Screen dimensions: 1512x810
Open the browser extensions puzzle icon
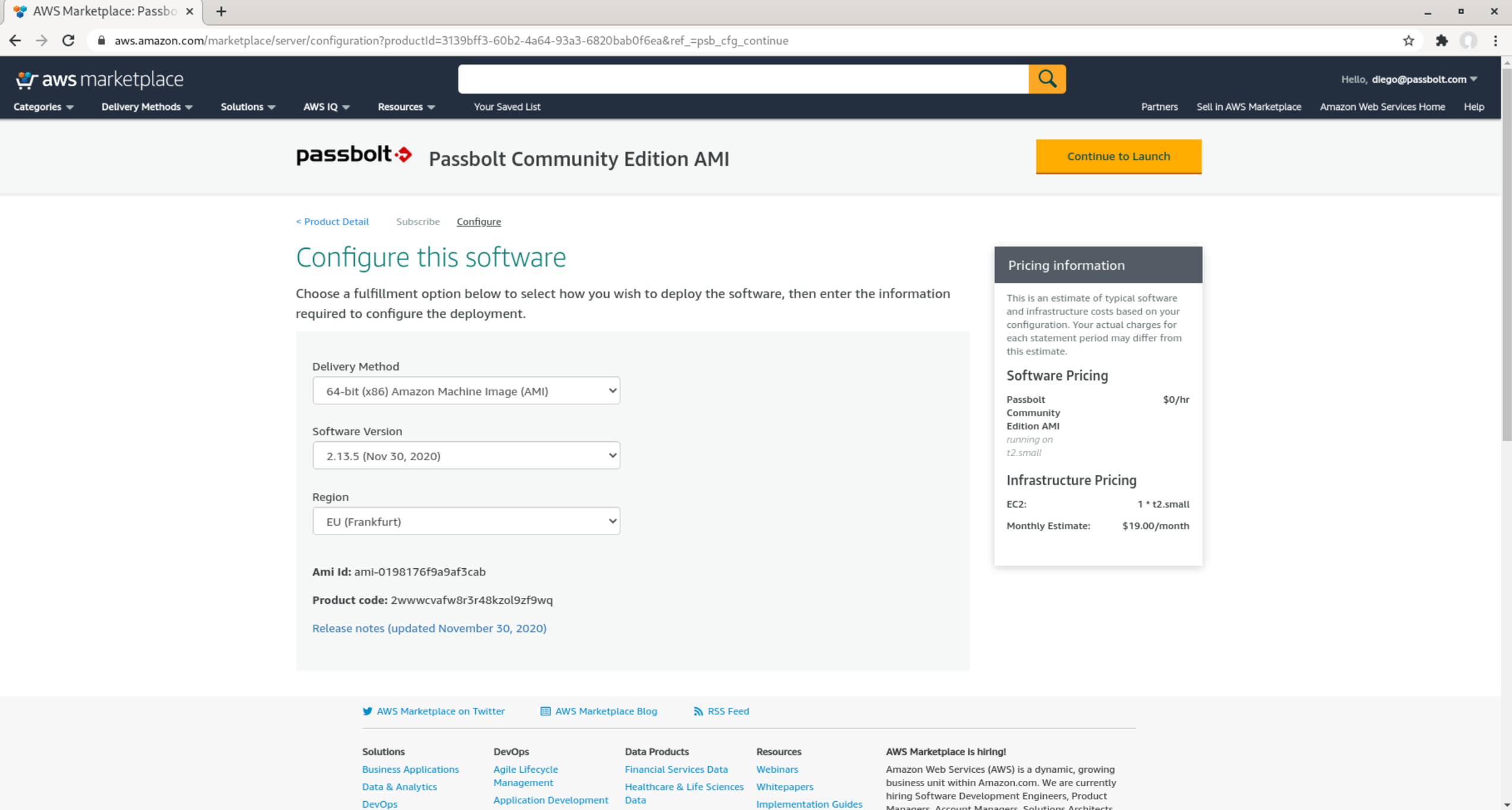tap(1442, 40)
